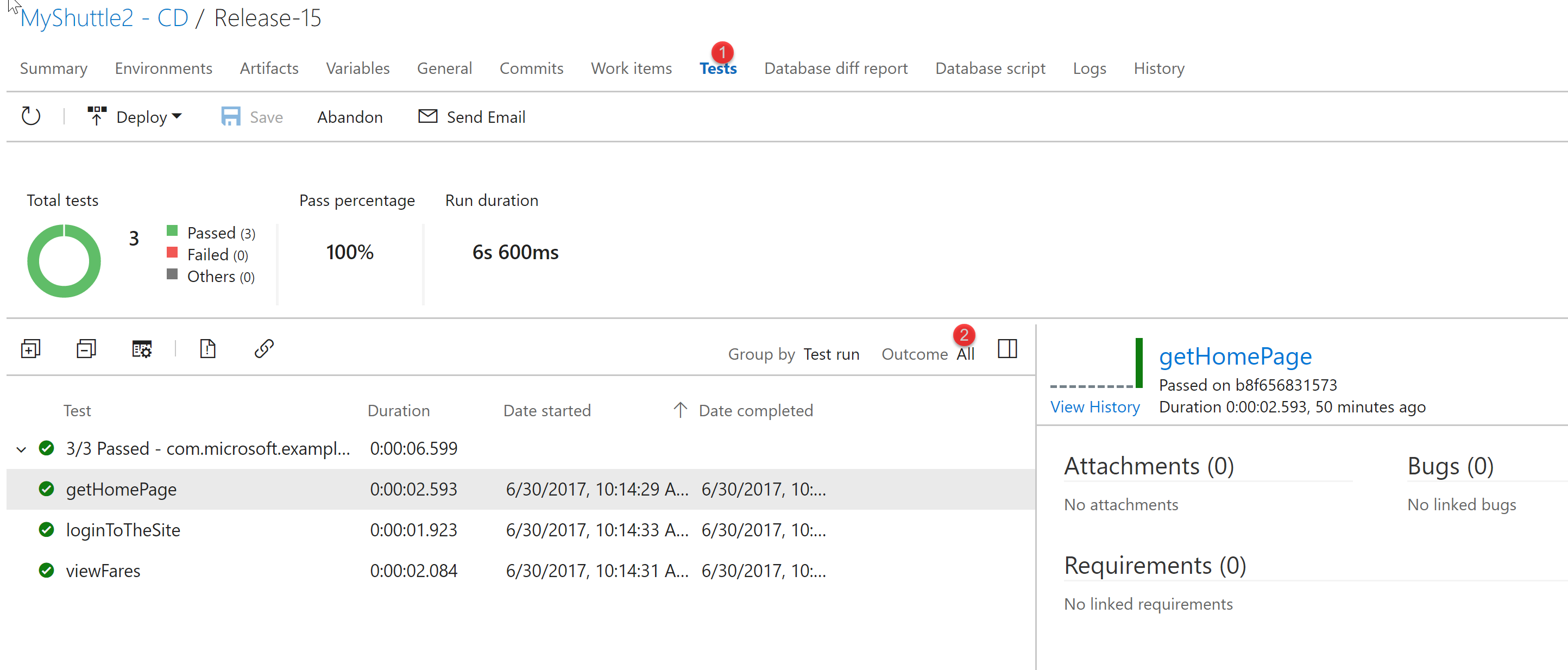Image resolution: width=1568 pixels, height=670 pixels.
Task: Click the loginToTheSite test row
Action: [x=120, y=530]
